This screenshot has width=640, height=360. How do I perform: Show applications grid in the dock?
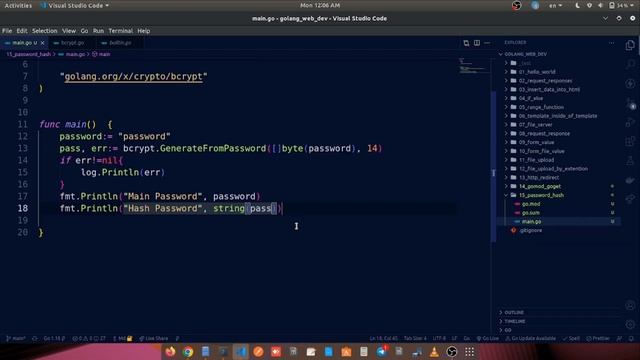click(x=469, y=351)
